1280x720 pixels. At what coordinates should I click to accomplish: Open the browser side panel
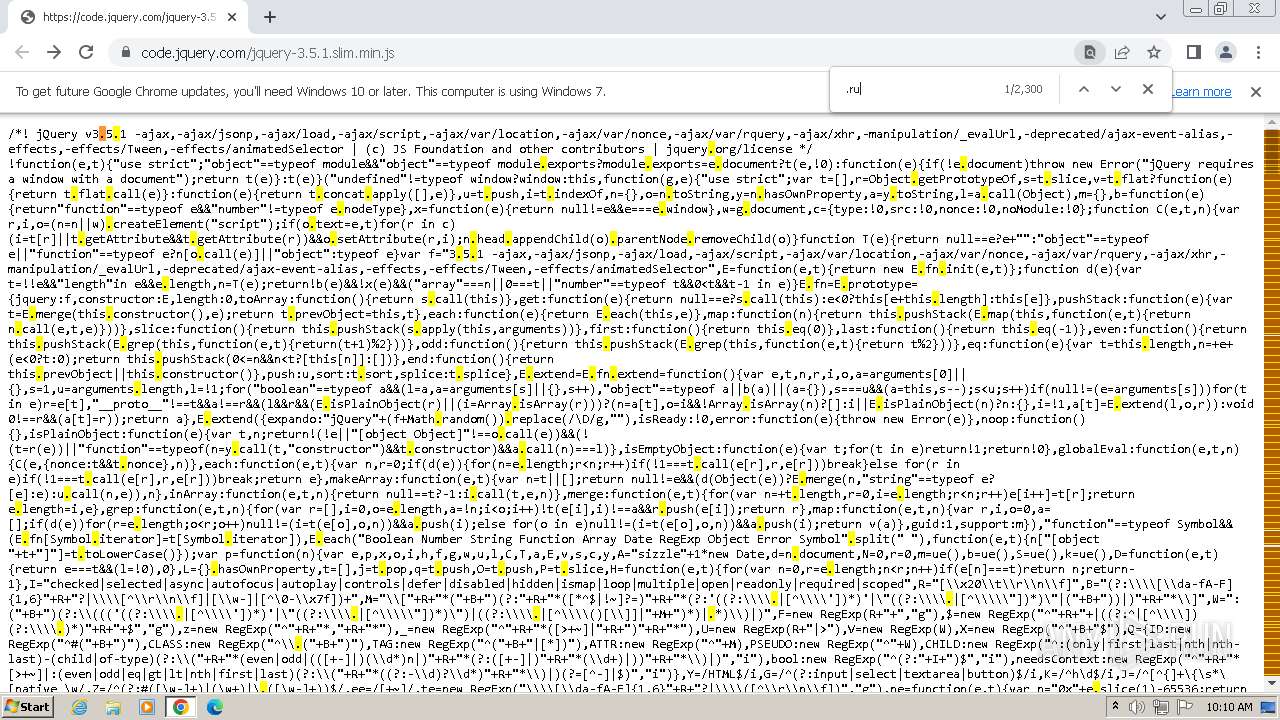1194,52
